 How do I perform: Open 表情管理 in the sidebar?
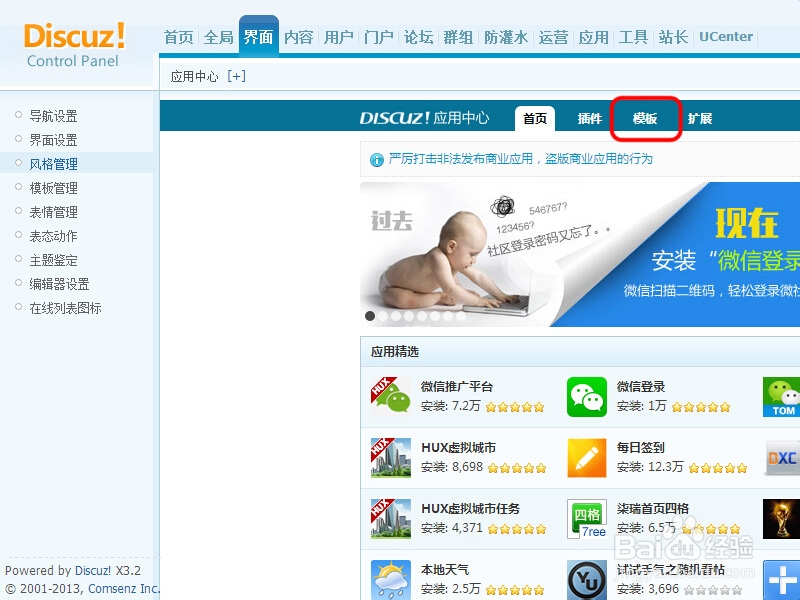click(54, 212)
